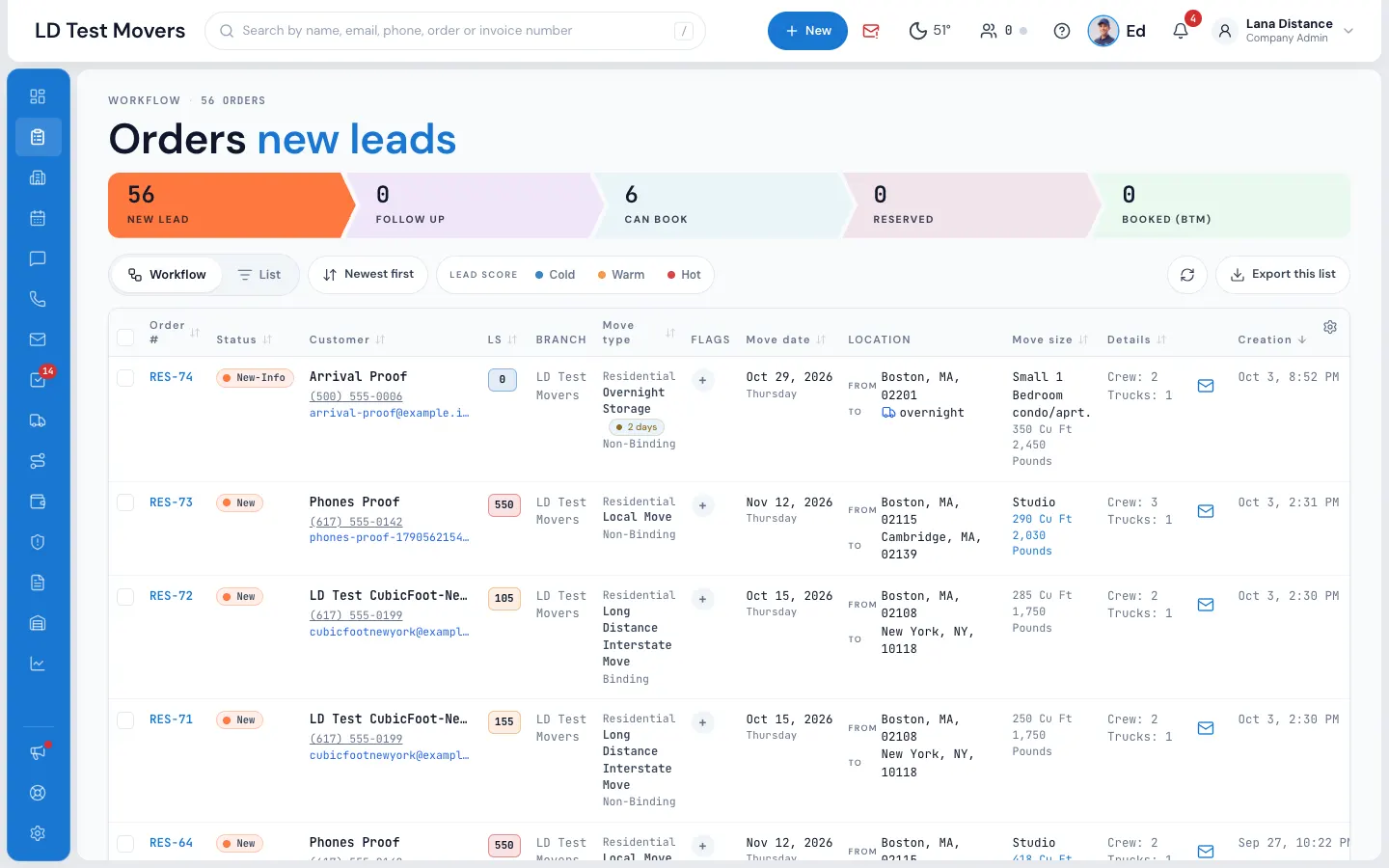
Task: Focus the global search field
Action: [455, 31]
